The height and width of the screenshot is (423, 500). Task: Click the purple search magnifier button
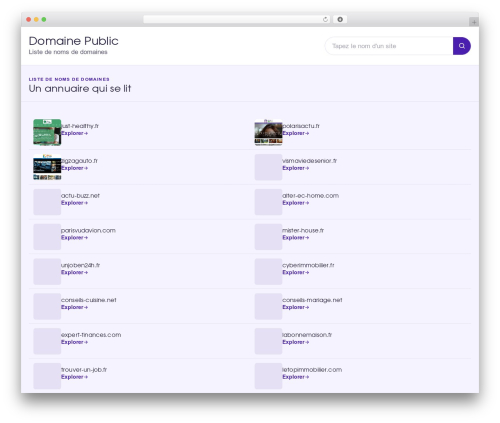(462, 46)
